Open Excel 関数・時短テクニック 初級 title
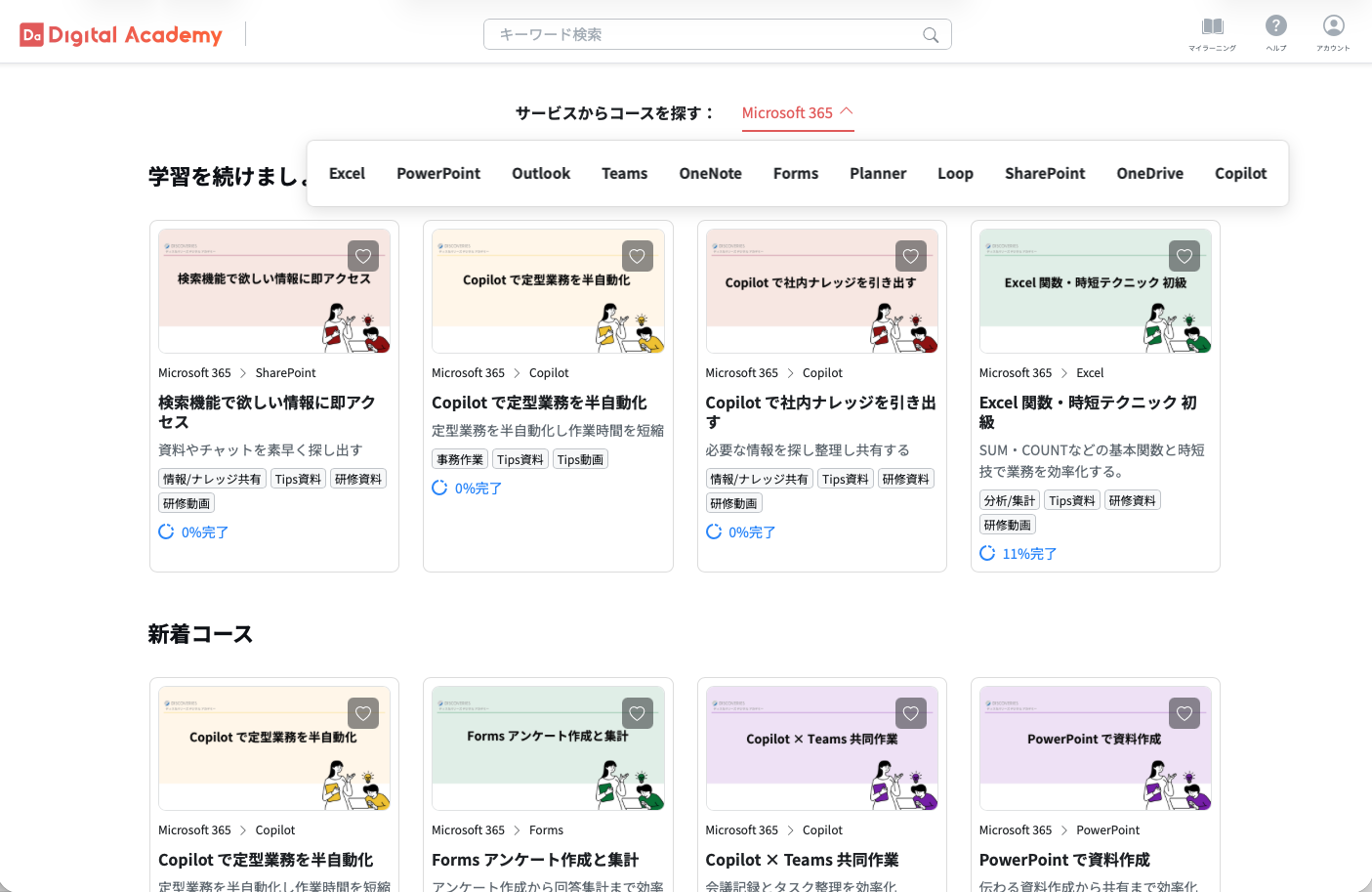The width and height of the screenshot is (1372, 892). coord(1088,412)
